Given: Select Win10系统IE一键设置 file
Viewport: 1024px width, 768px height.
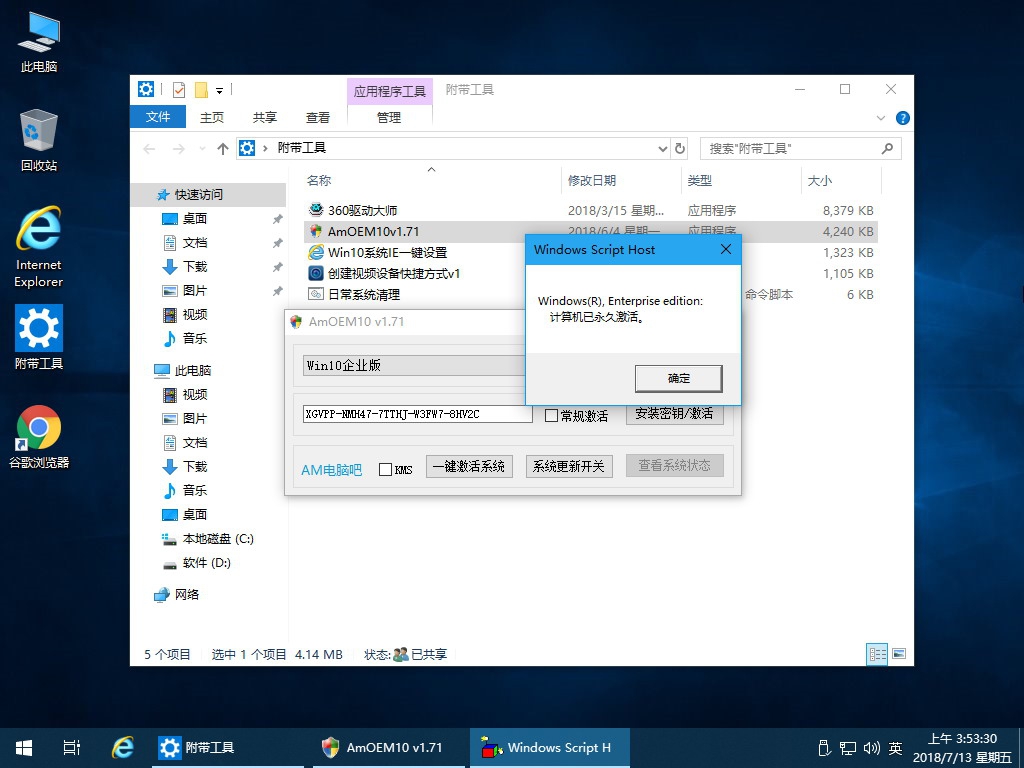Looking at the screenshot, I should click(x=387, y=252).
